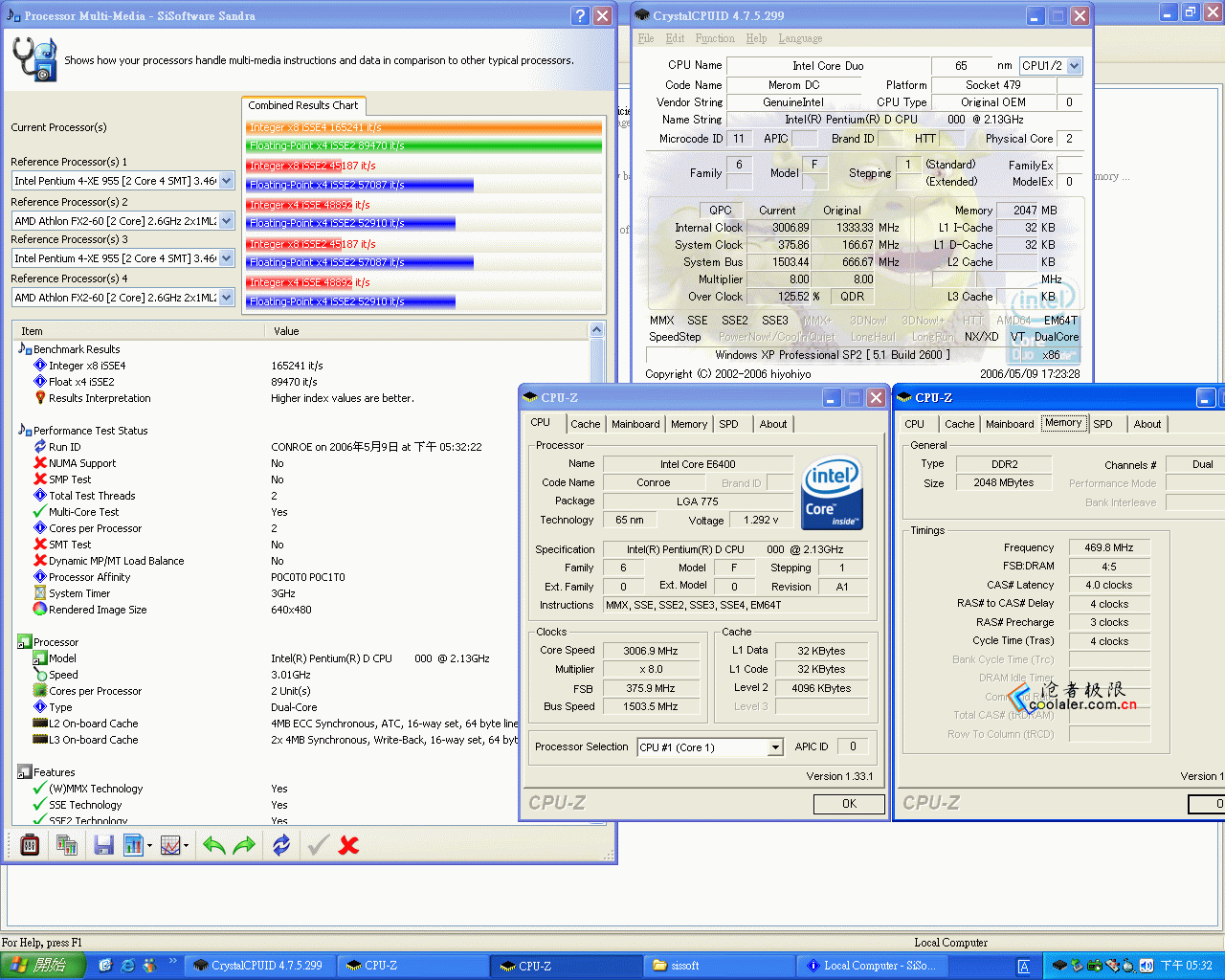Click the Run ID icon in list
This screenshot has height=980, width=1225.
pyautogui.click(x=40, y=447)
